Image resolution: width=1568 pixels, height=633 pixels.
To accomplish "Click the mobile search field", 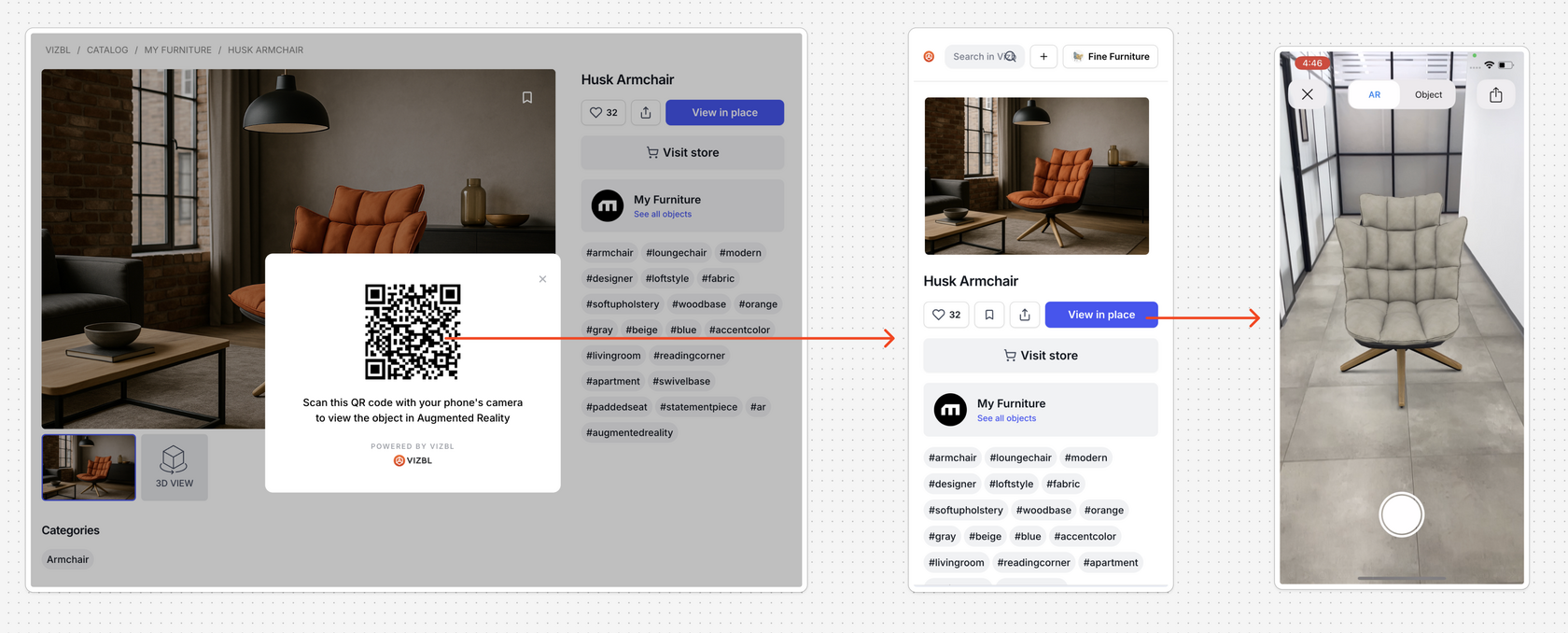I will coord(985,57).
